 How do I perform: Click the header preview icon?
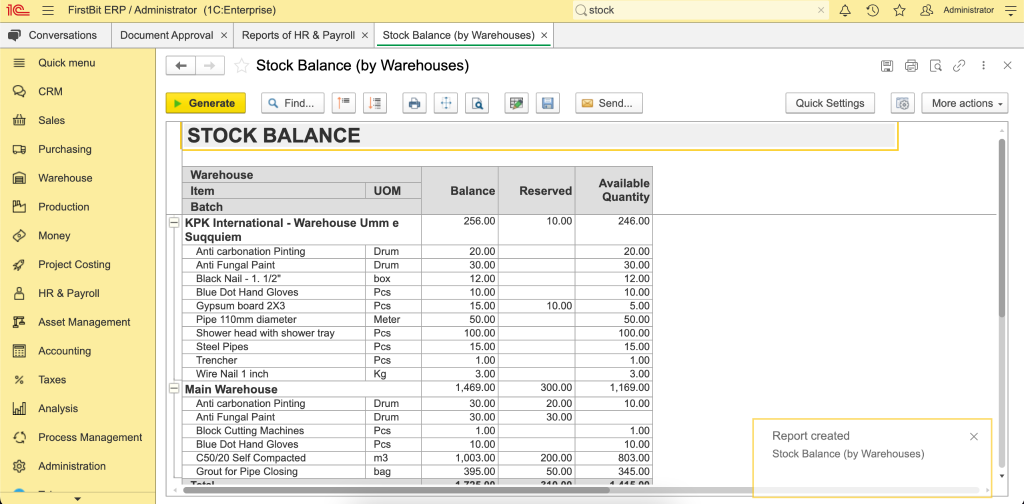coord(936,66)
